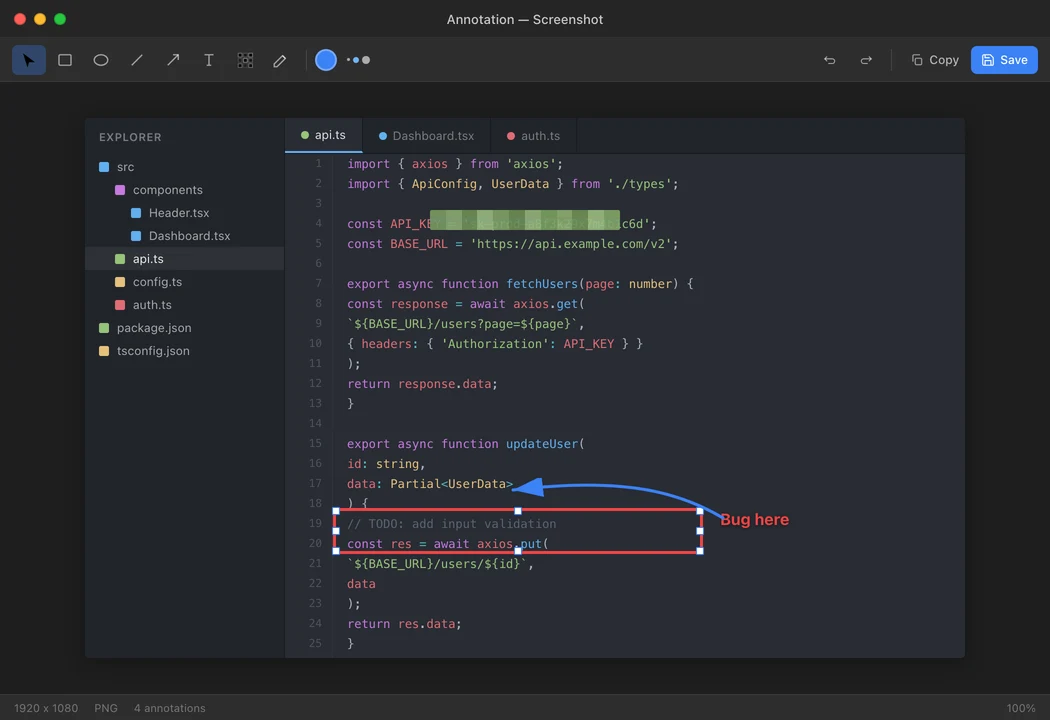Switch to the auth.ts editor tab

534,136
